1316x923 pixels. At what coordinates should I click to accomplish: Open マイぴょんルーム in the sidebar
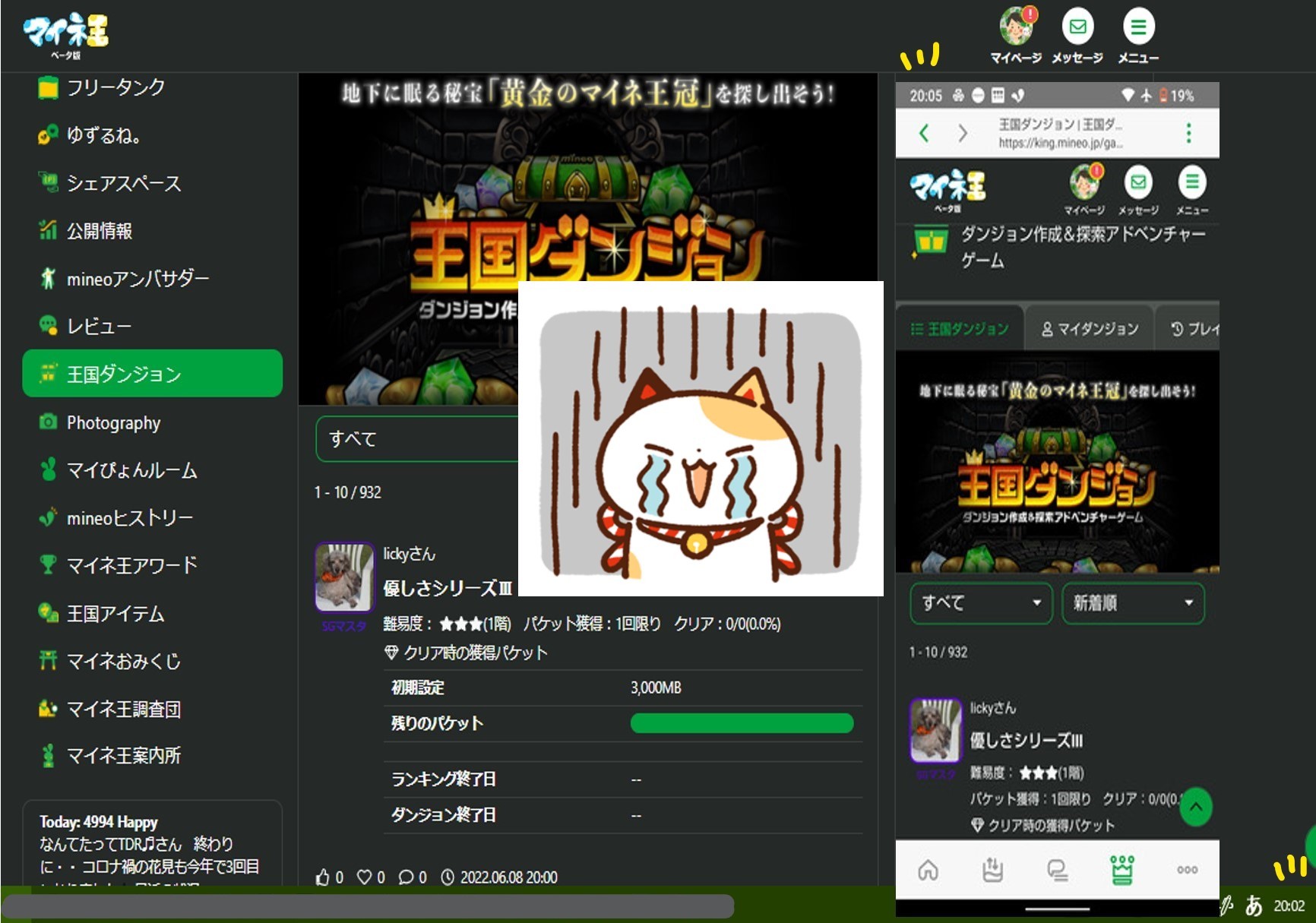(x=152, y=470)
